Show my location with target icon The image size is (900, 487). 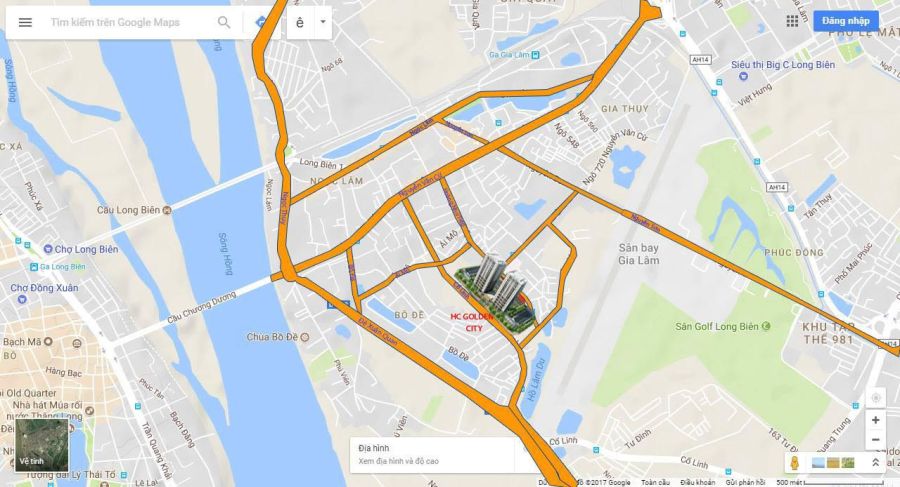point(875,397)
